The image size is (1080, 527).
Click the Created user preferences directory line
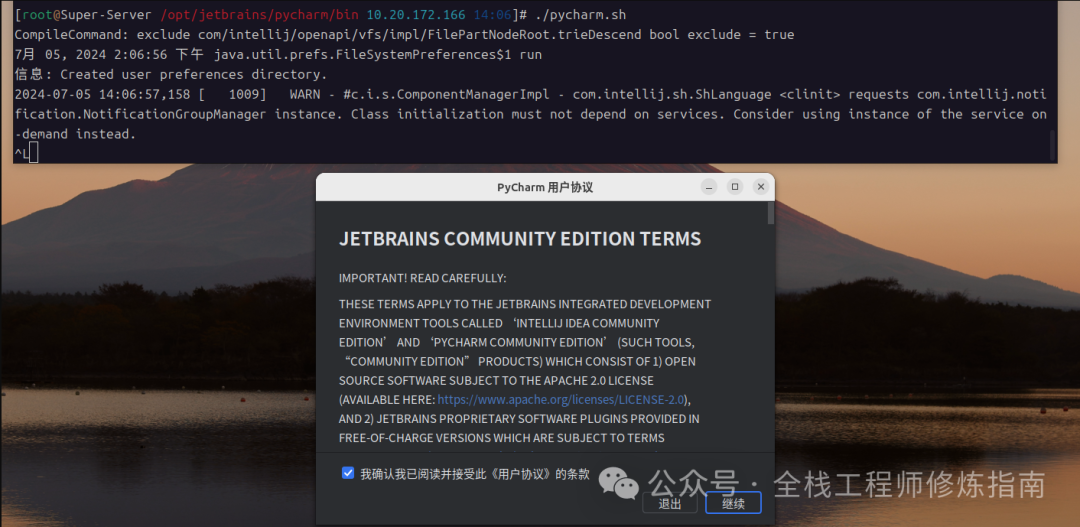point(171,74)
